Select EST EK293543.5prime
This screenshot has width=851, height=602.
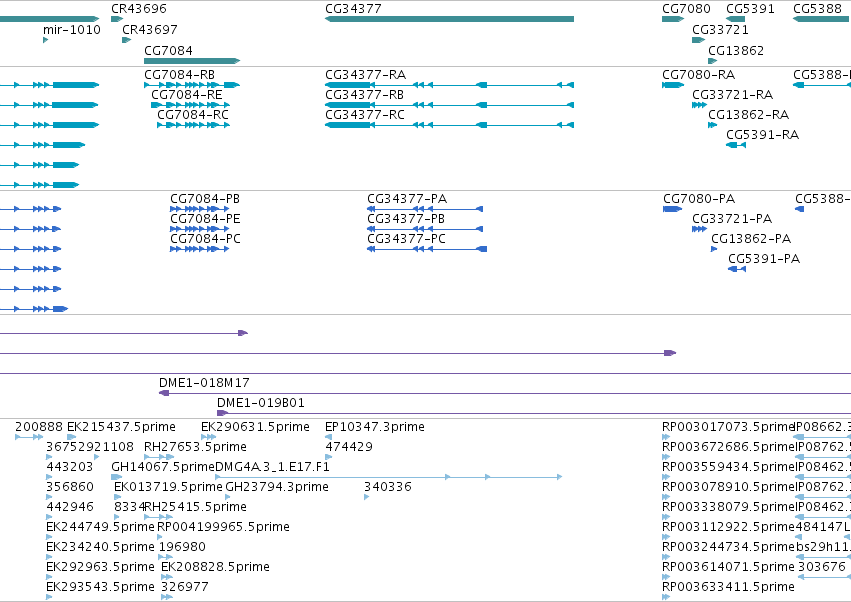pos(100,587)
